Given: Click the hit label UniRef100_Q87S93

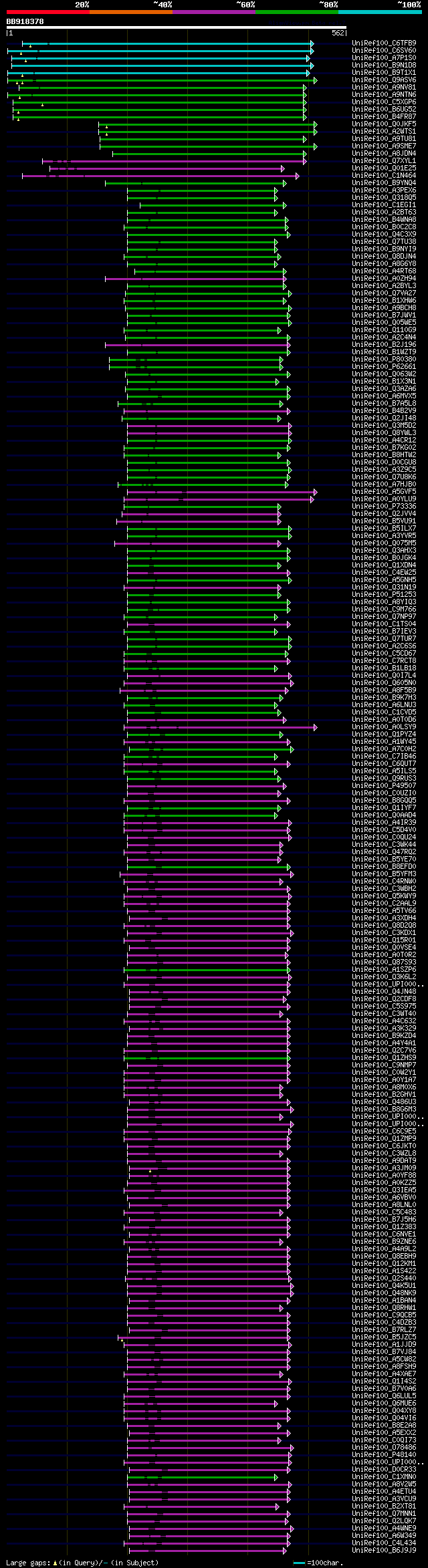Looking at the screenshot, I should [x=384, y=962].
